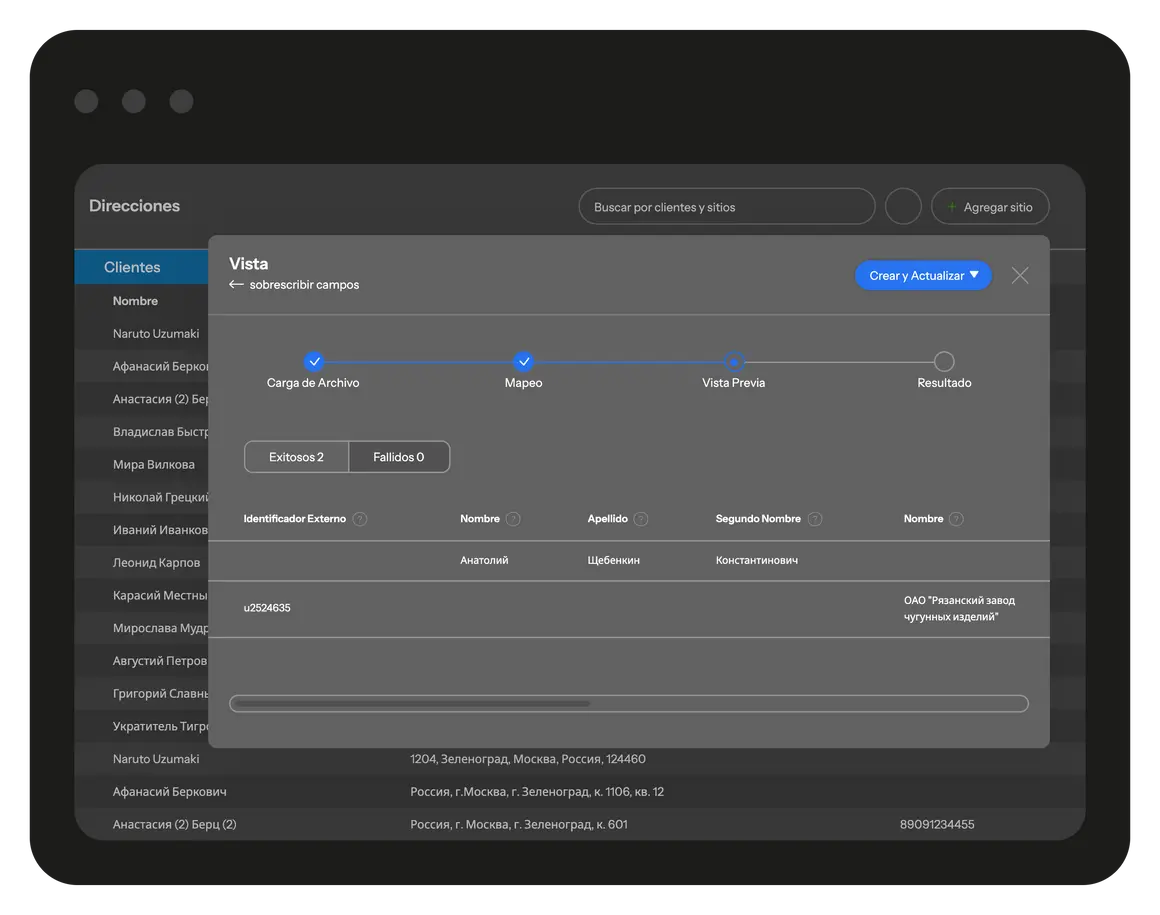Screen dimensions: 1160x915
Task: Click plus icon in Agregar sitio
Action: 952,207
